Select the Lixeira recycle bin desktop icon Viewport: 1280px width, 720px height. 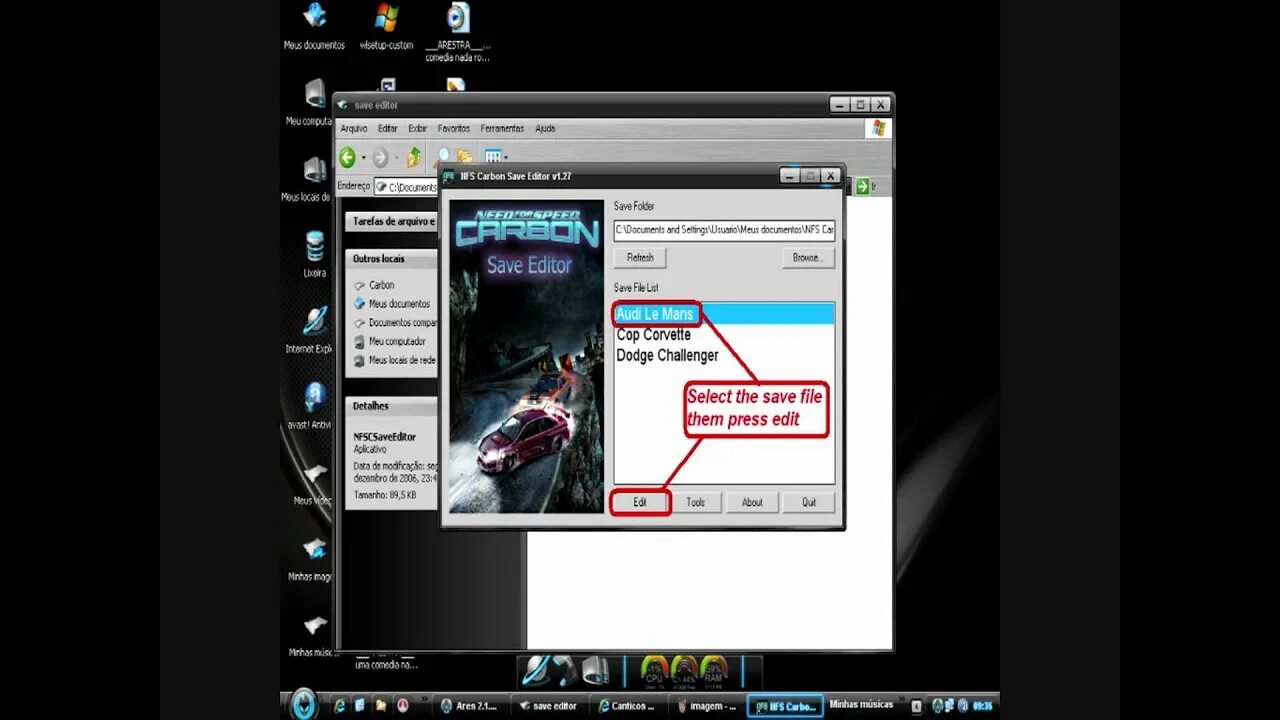tap(314, 254)
